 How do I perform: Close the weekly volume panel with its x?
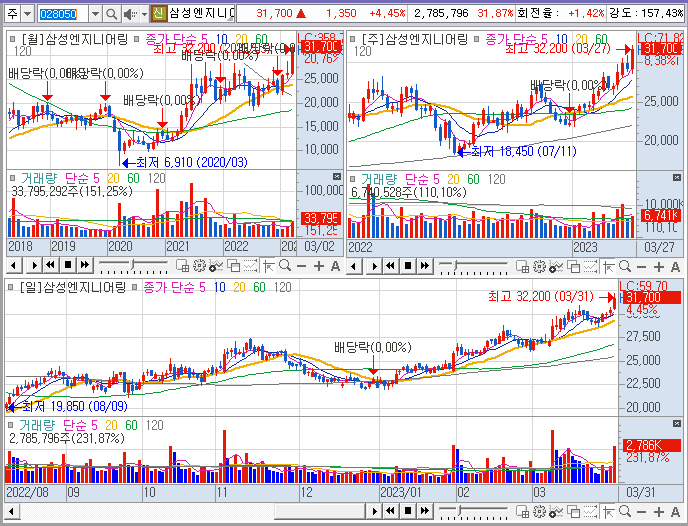coord(677,177)
